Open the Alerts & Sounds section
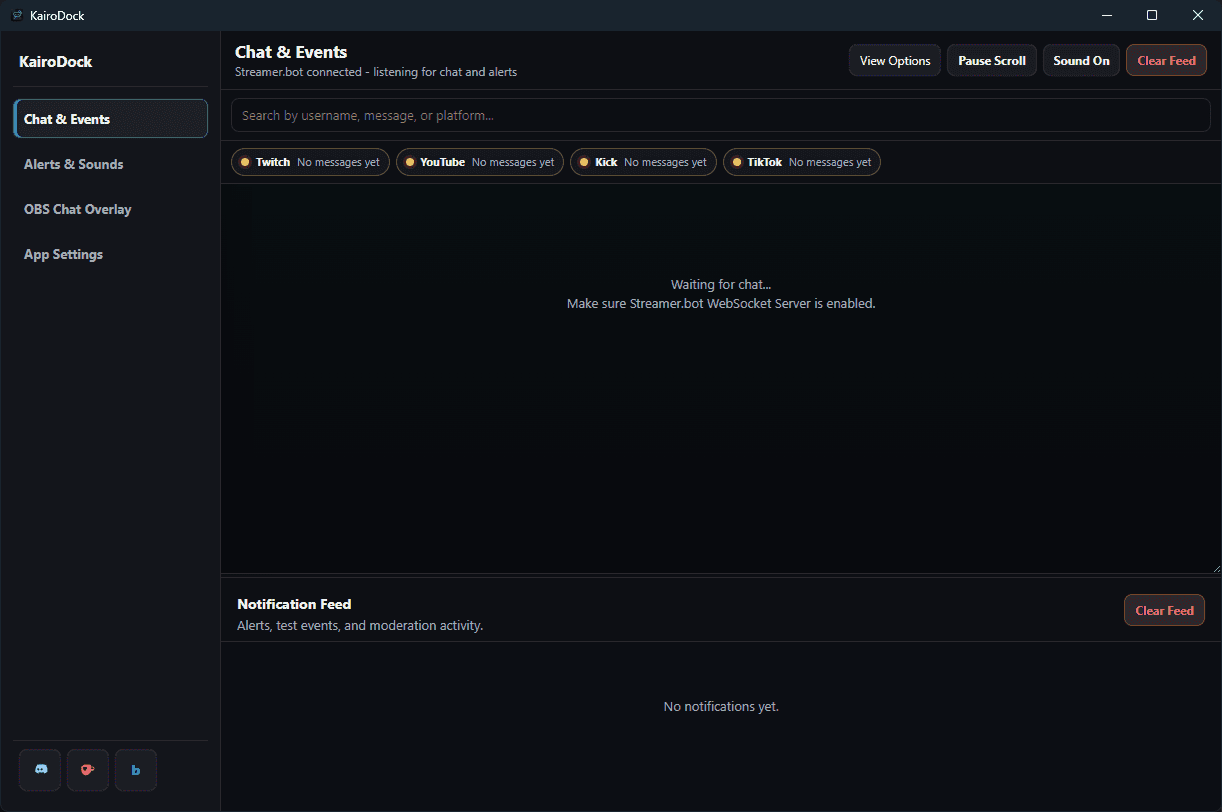The image size is (1222, 812). pos(111,164)
